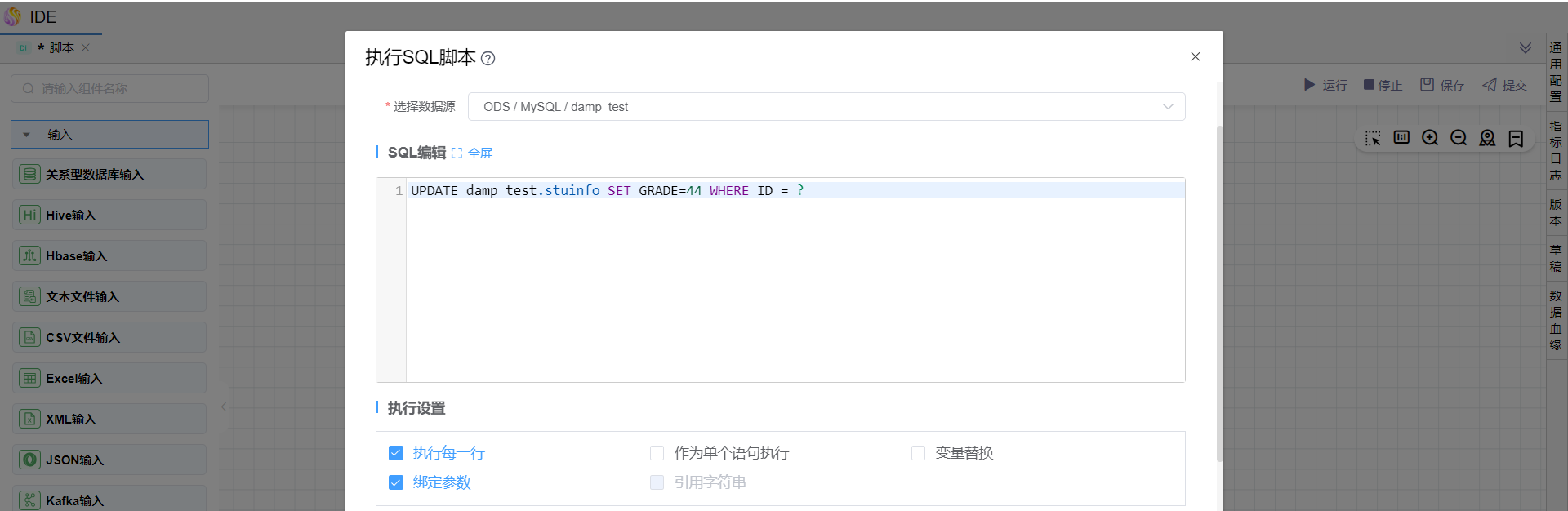Select the XML输入 component icon
This screenshot has width=1568, height=511.
click(x=30, y=419)
